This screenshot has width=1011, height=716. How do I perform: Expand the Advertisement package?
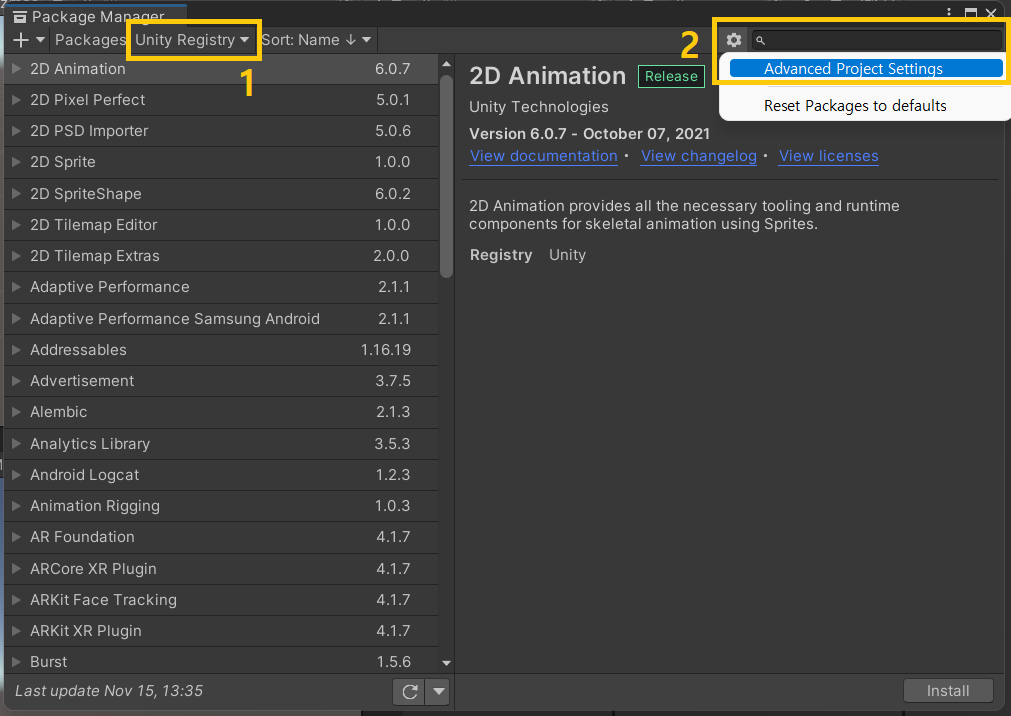(16, 381)
